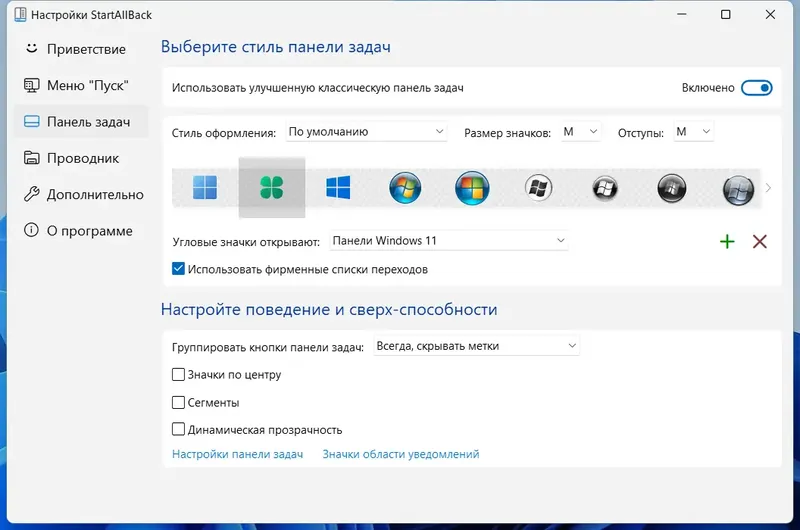Choose the green four-leaf clover start icon
Screen dimensions: 800x530
(x=271, y=188)
